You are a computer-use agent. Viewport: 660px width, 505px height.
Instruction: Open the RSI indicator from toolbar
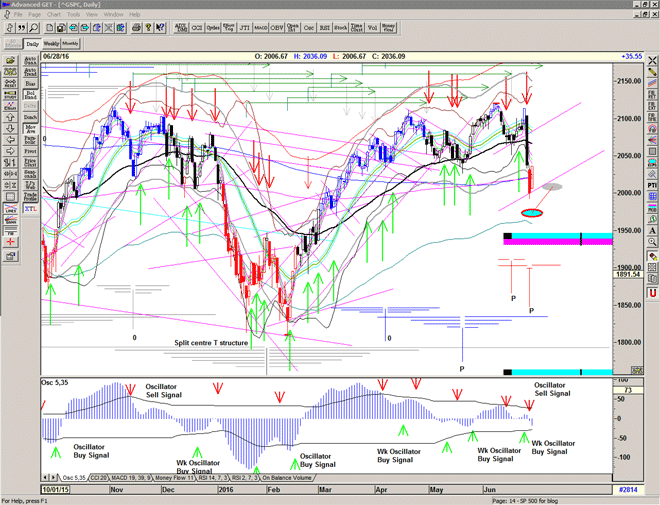coord(327,29)
